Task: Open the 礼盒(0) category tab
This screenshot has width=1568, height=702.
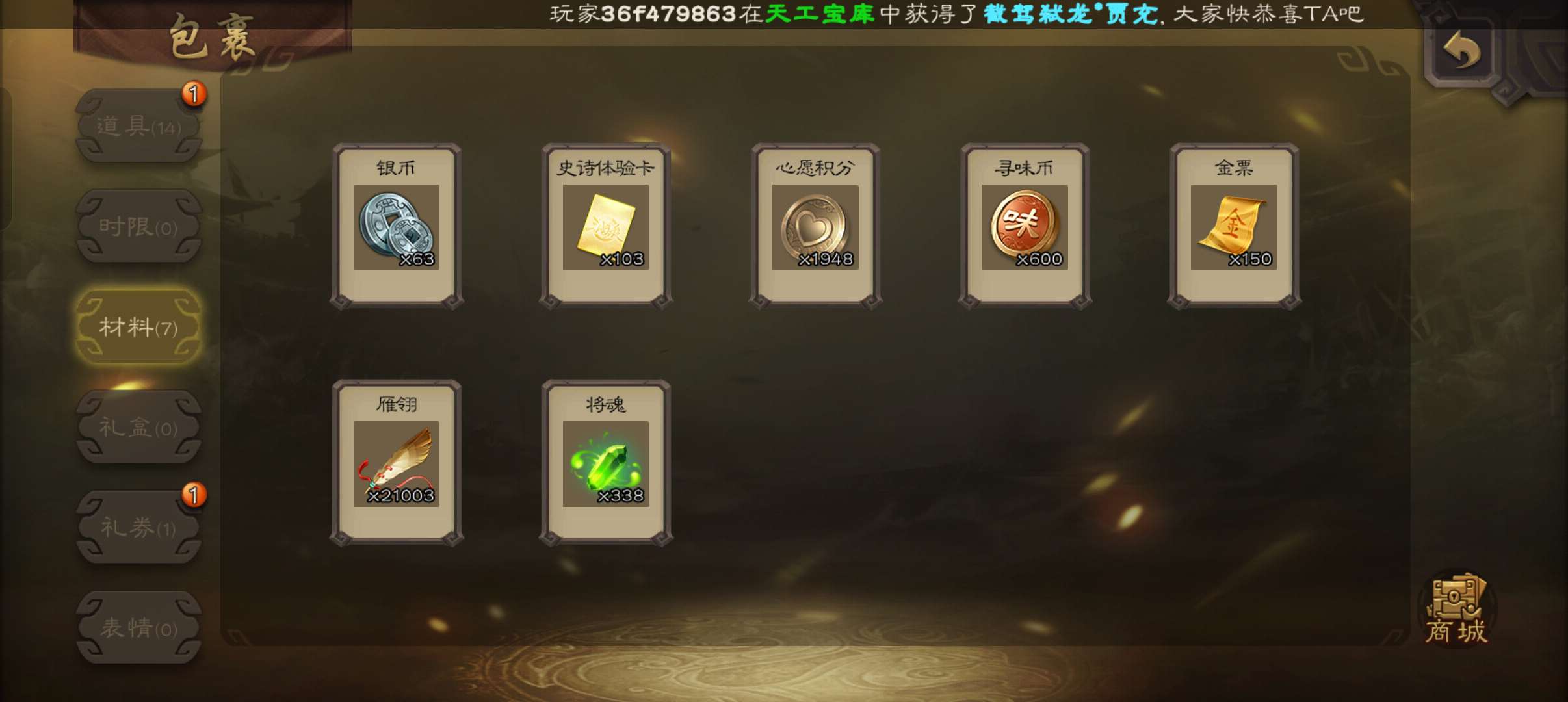Action: click(x=138, y=428)
